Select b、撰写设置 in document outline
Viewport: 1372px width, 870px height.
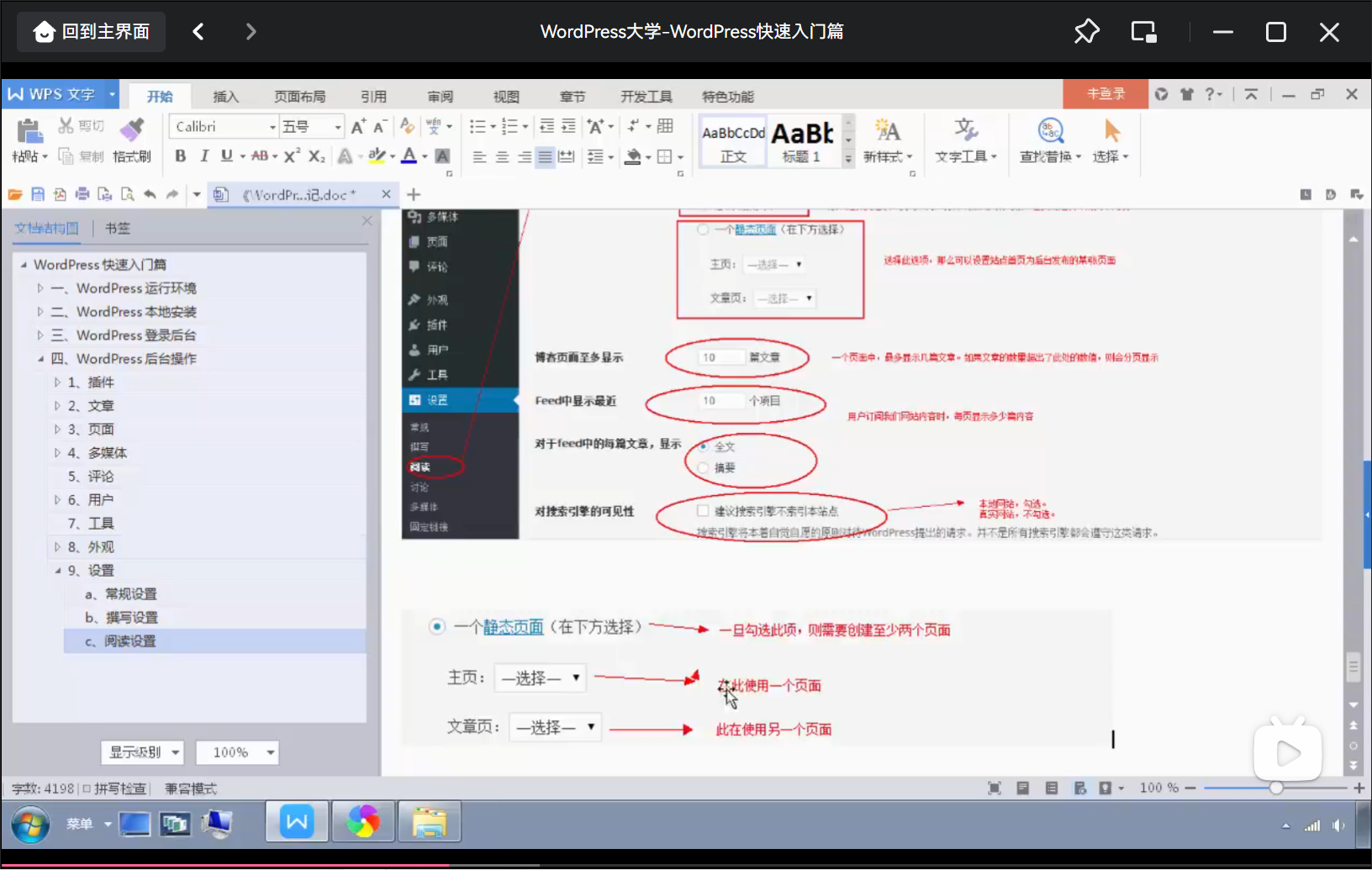click(215, 618)
